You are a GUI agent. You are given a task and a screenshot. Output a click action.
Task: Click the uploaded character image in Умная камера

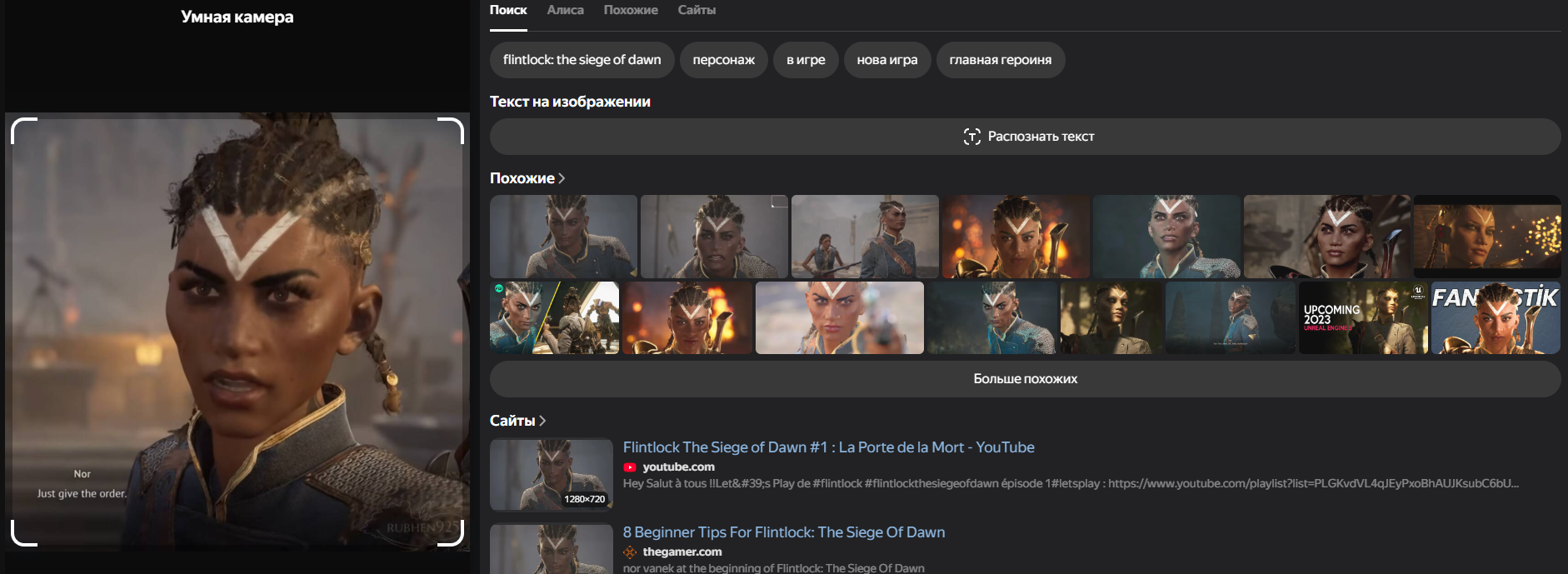[x=237, y=332]
